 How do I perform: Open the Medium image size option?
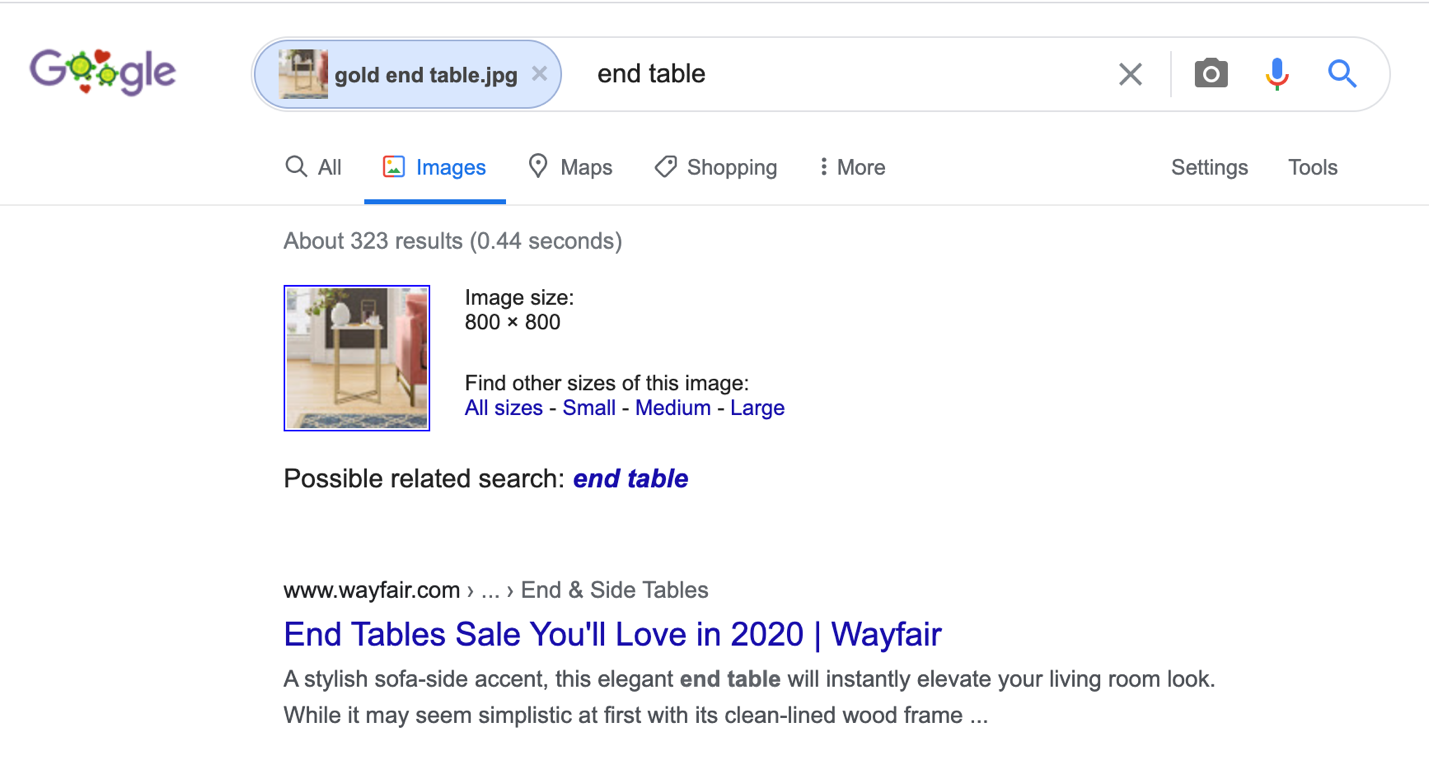[673, 408]
